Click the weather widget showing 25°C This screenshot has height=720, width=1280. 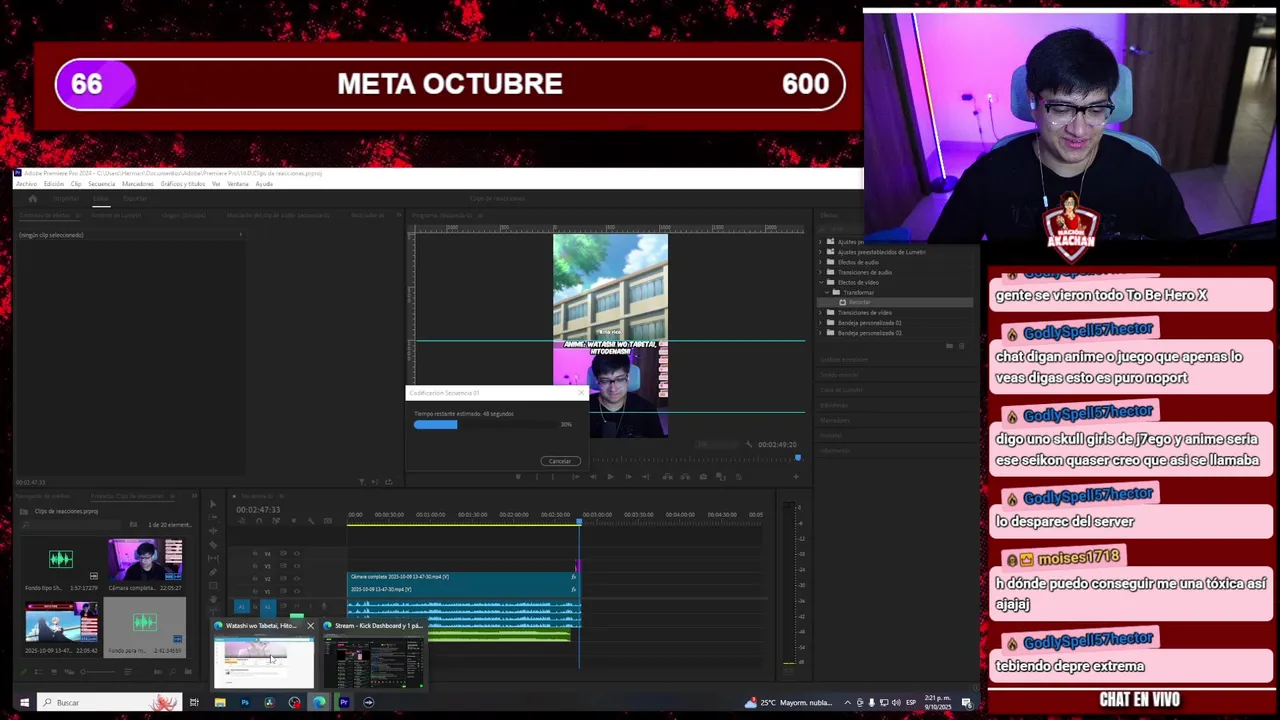(x=789, y=702)
